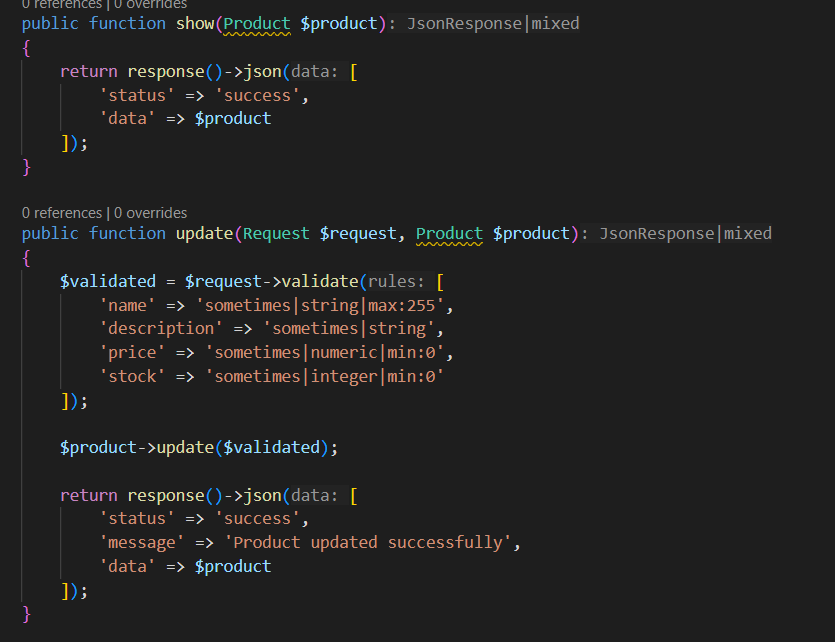The width and height of the screenshot is (835, 642).
Task: Click the 'update' function name in its signature
Action: [204, 233]
